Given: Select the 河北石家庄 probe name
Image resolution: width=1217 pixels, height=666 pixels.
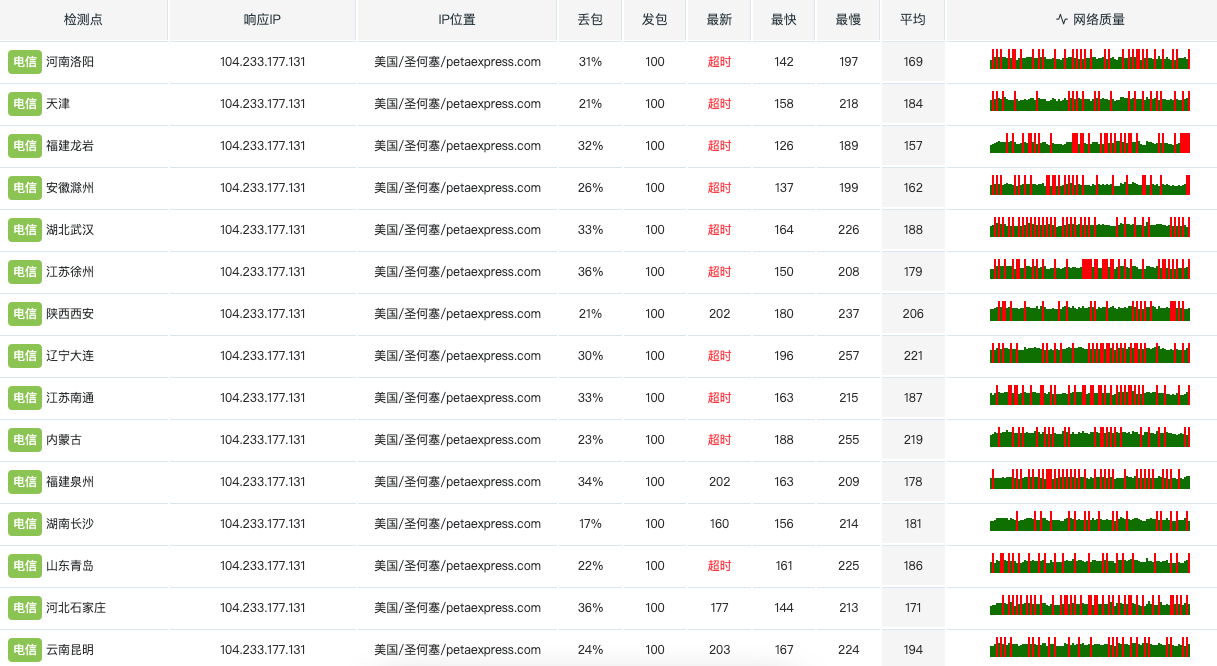Looking at the screenshot, I should click(x=76, y=608).
